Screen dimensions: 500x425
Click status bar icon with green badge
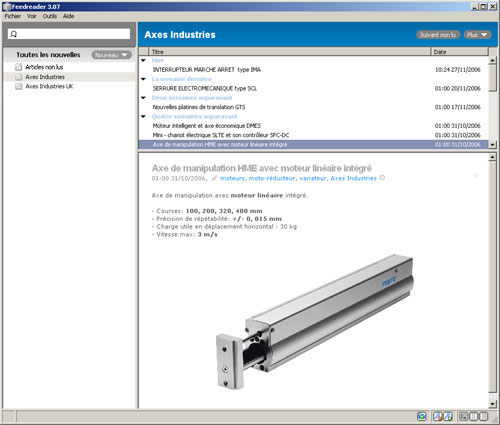[448, 416]
